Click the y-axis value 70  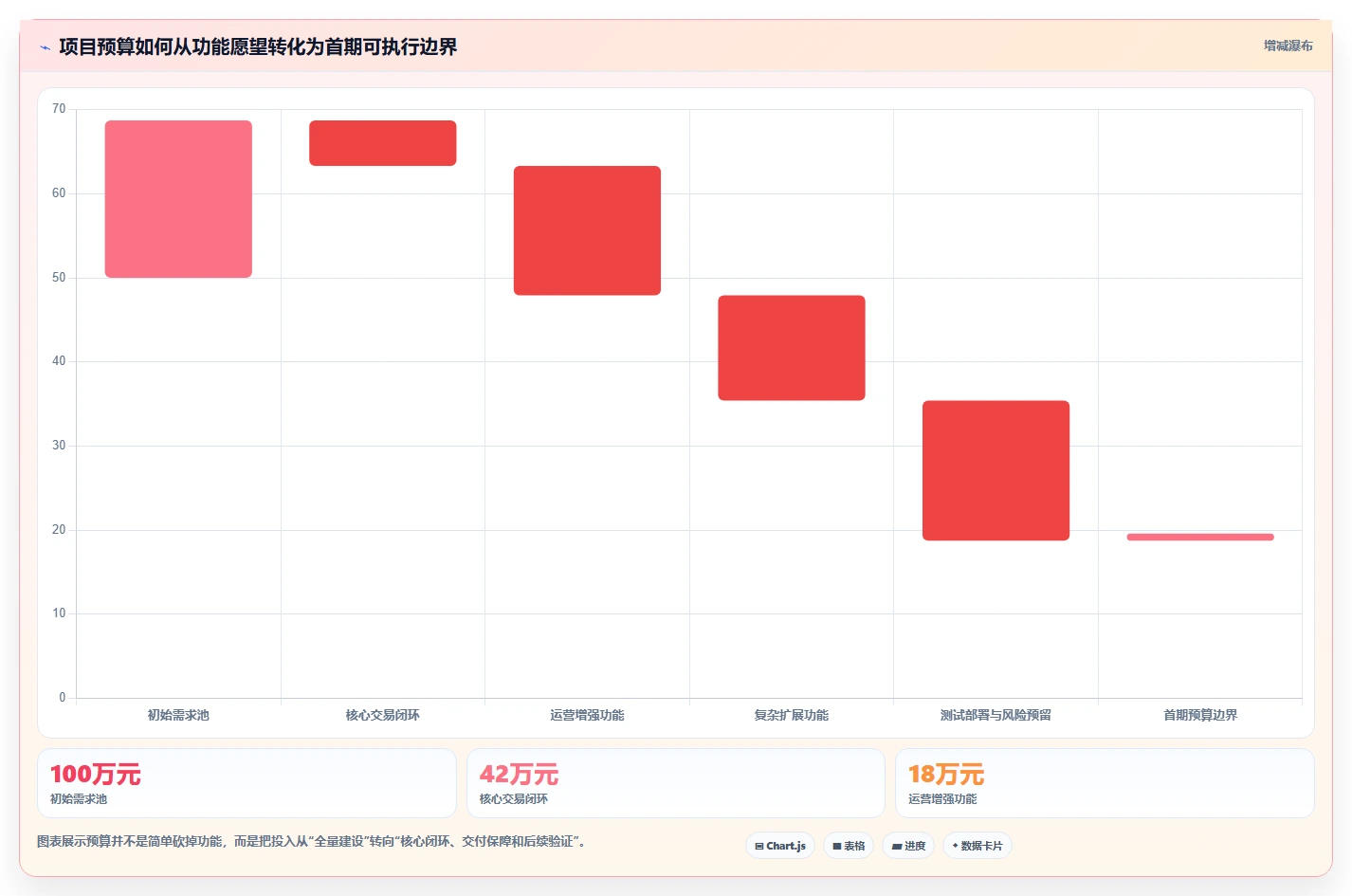59,109
